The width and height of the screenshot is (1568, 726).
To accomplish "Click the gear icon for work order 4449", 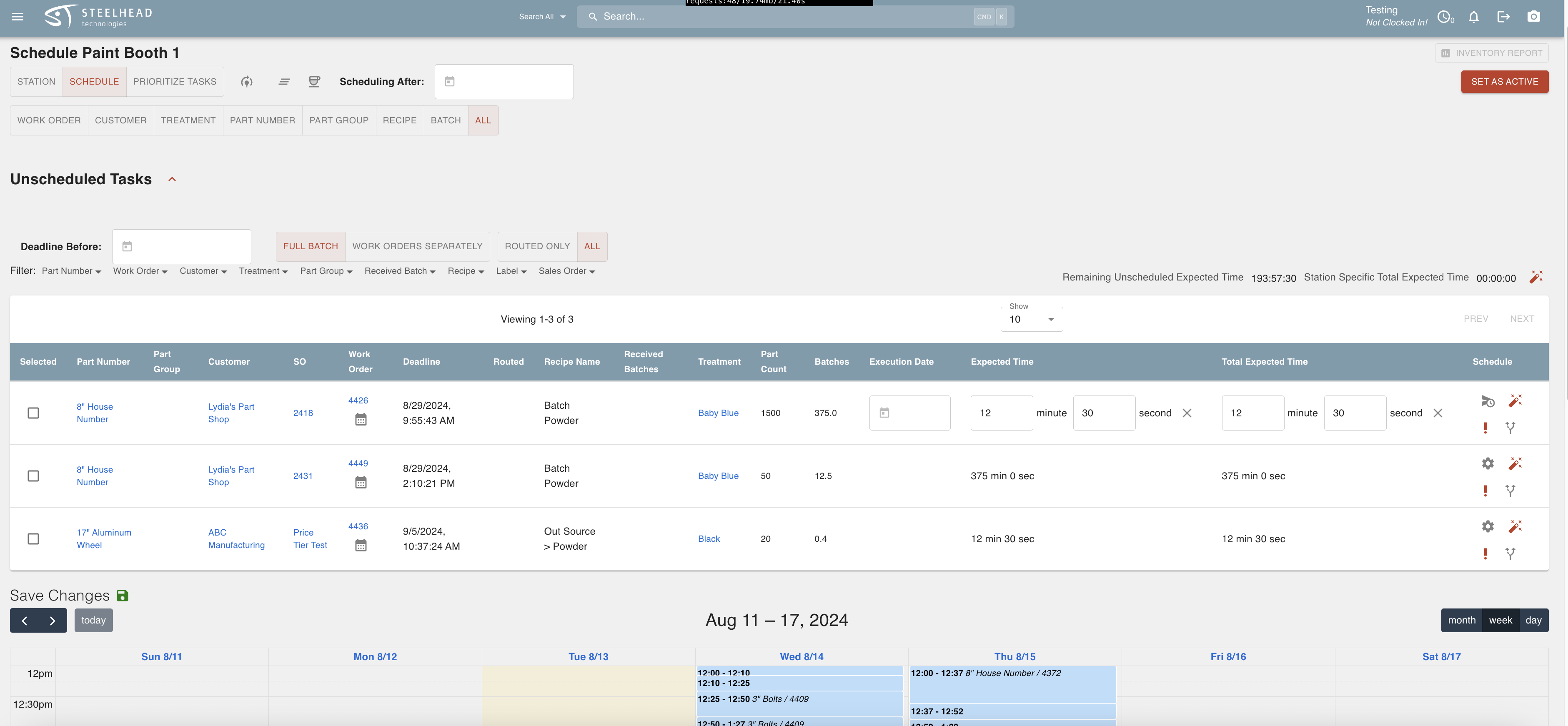I will pyautogui.click(x=1487, y=463).
